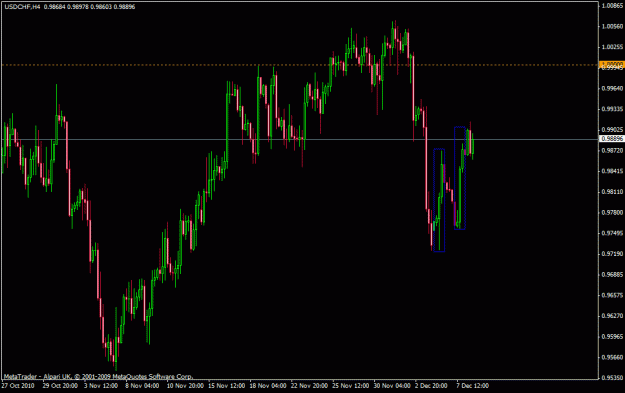The height and width of the screenshot is (393, 625).
Task: Click the 1.00255 price axis label
Action: [612, 47]
